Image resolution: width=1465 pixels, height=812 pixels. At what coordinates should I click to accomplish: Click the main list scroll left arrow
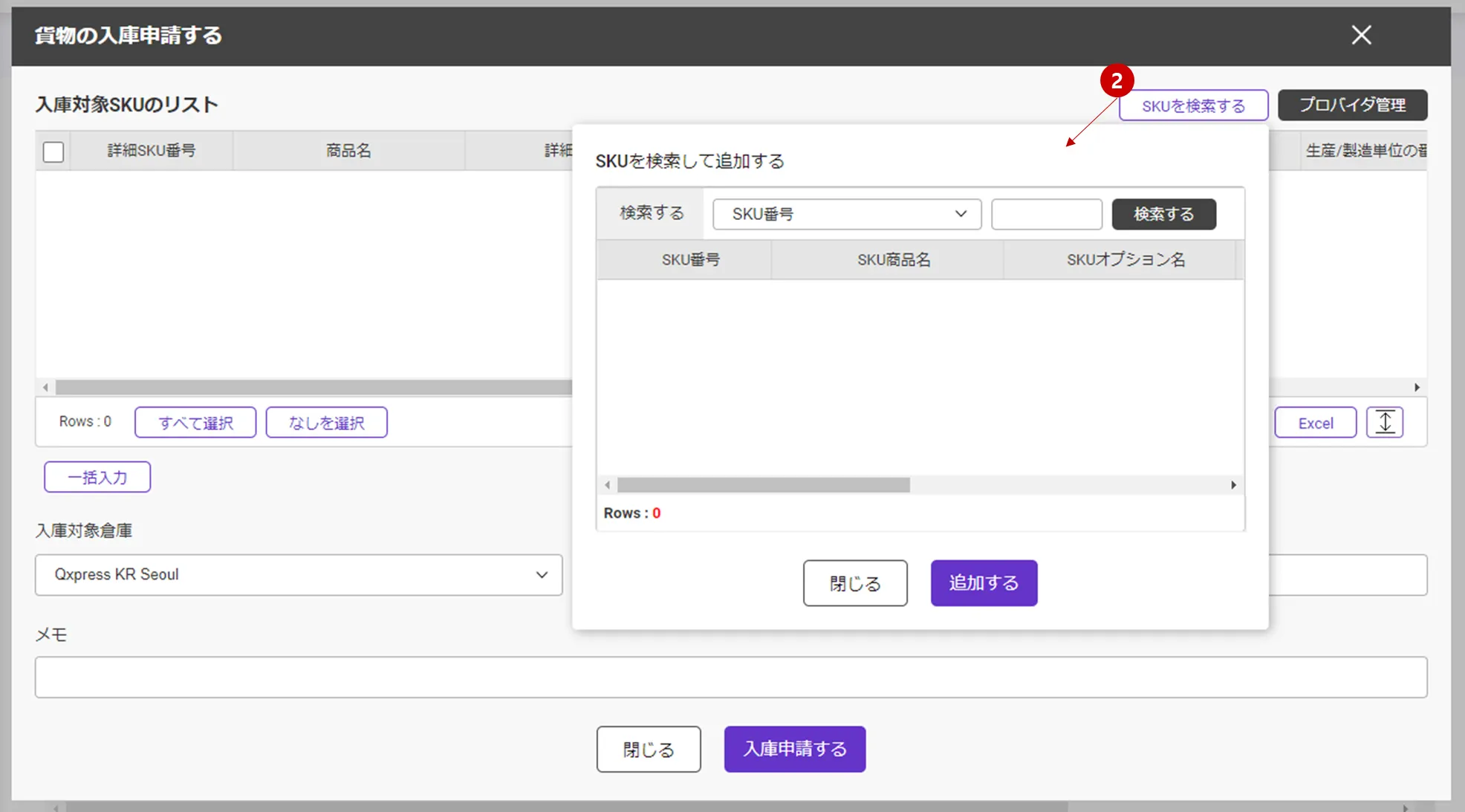click(46, 387)
